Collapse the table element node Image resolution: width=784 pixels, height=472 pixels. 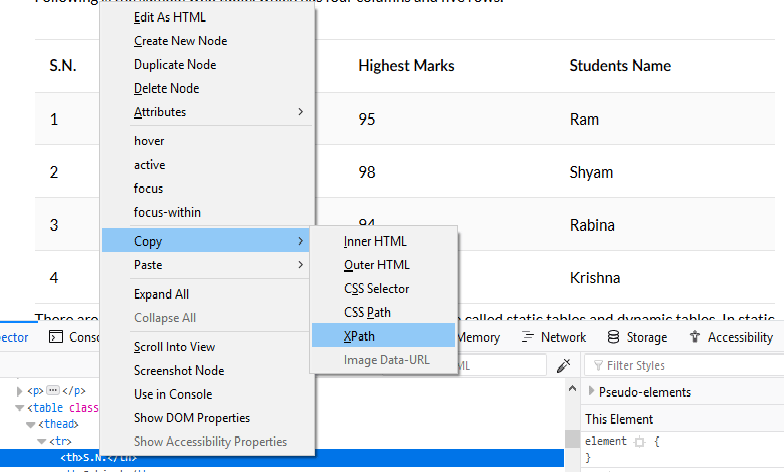point(20,408)
